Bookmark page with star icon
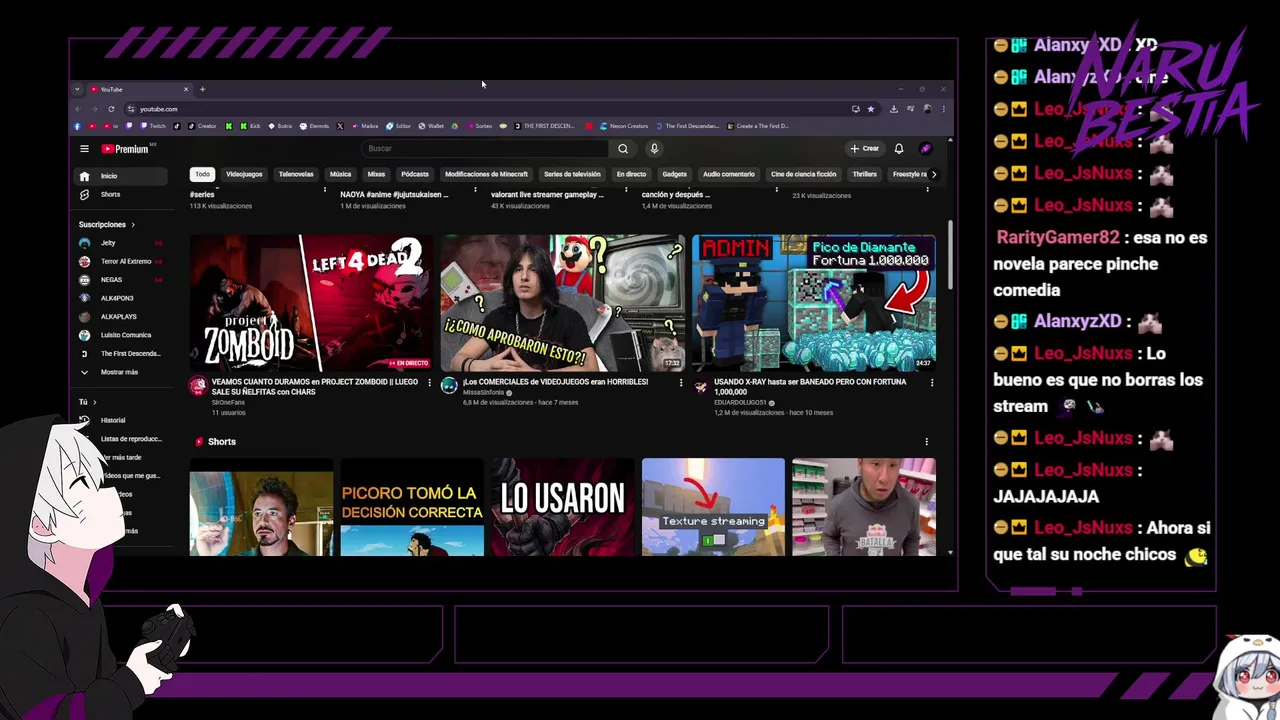 pyautogui.click(x=871, y=109)
